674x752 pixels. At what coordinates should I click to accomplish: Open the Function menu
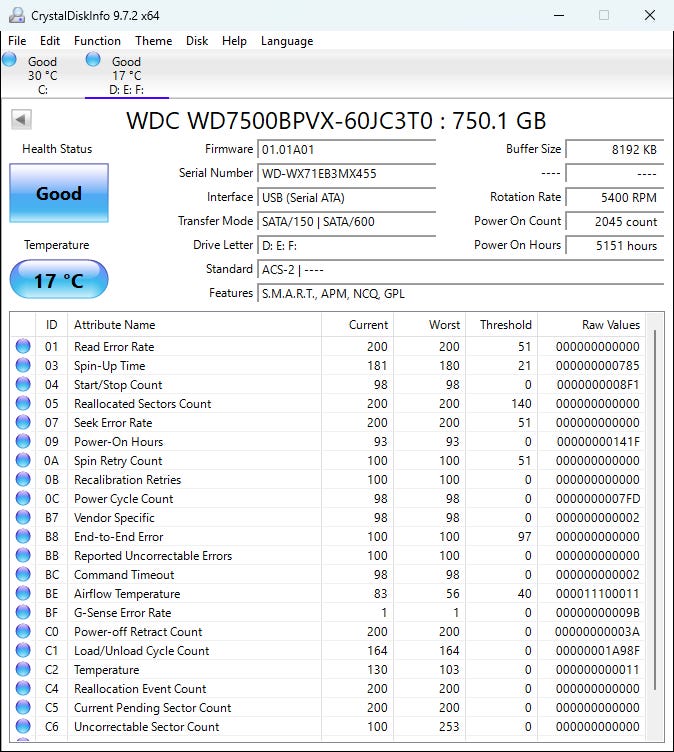click(97, 41)
